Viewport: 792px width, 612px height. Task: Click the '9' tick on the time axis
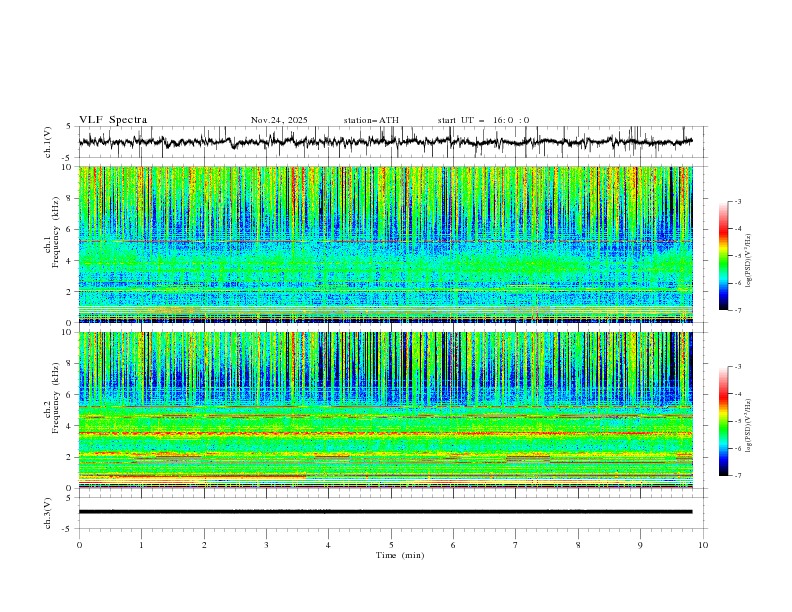click(640, 545)
